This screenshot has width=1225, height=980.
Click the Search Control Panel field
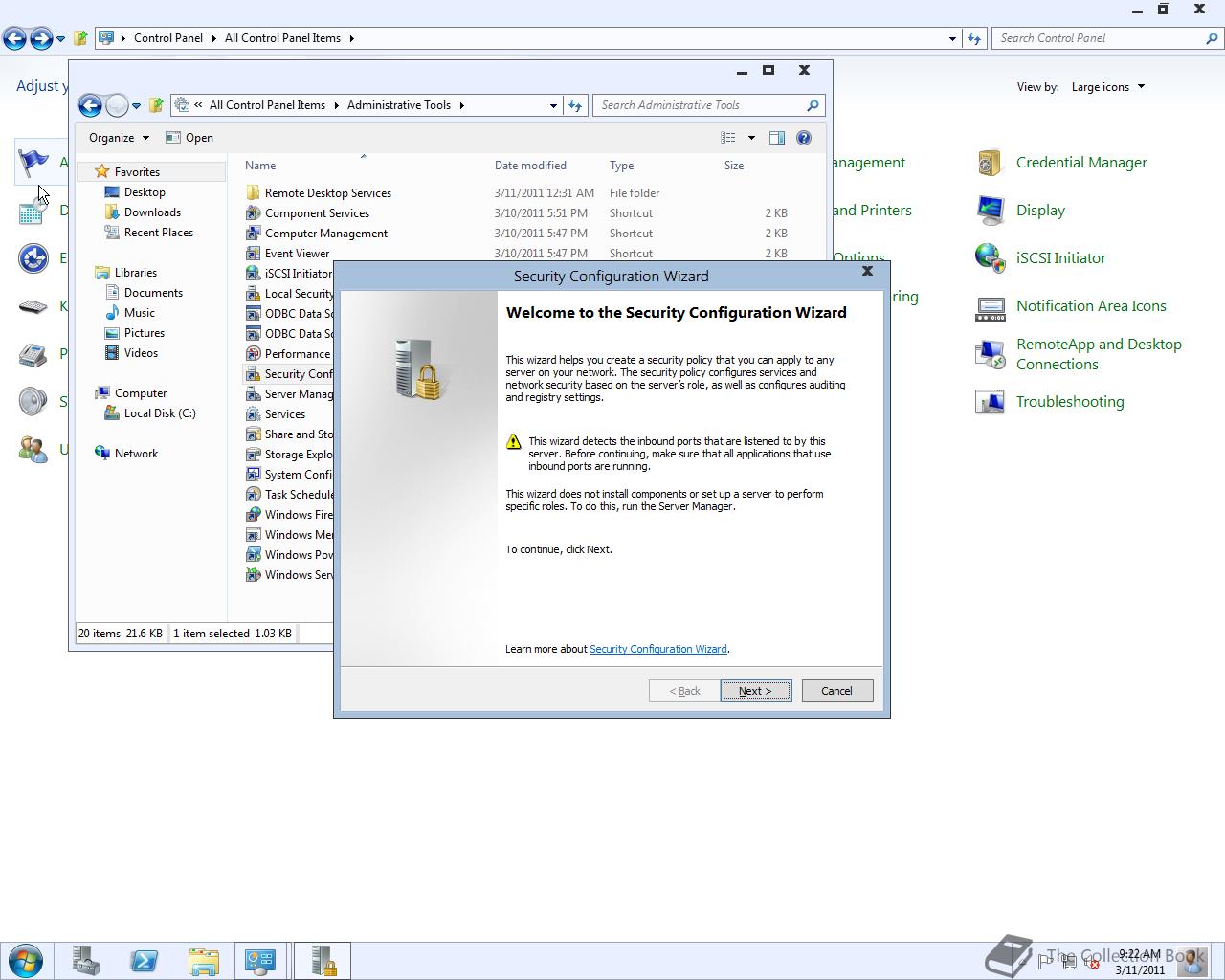point(1107,38)
